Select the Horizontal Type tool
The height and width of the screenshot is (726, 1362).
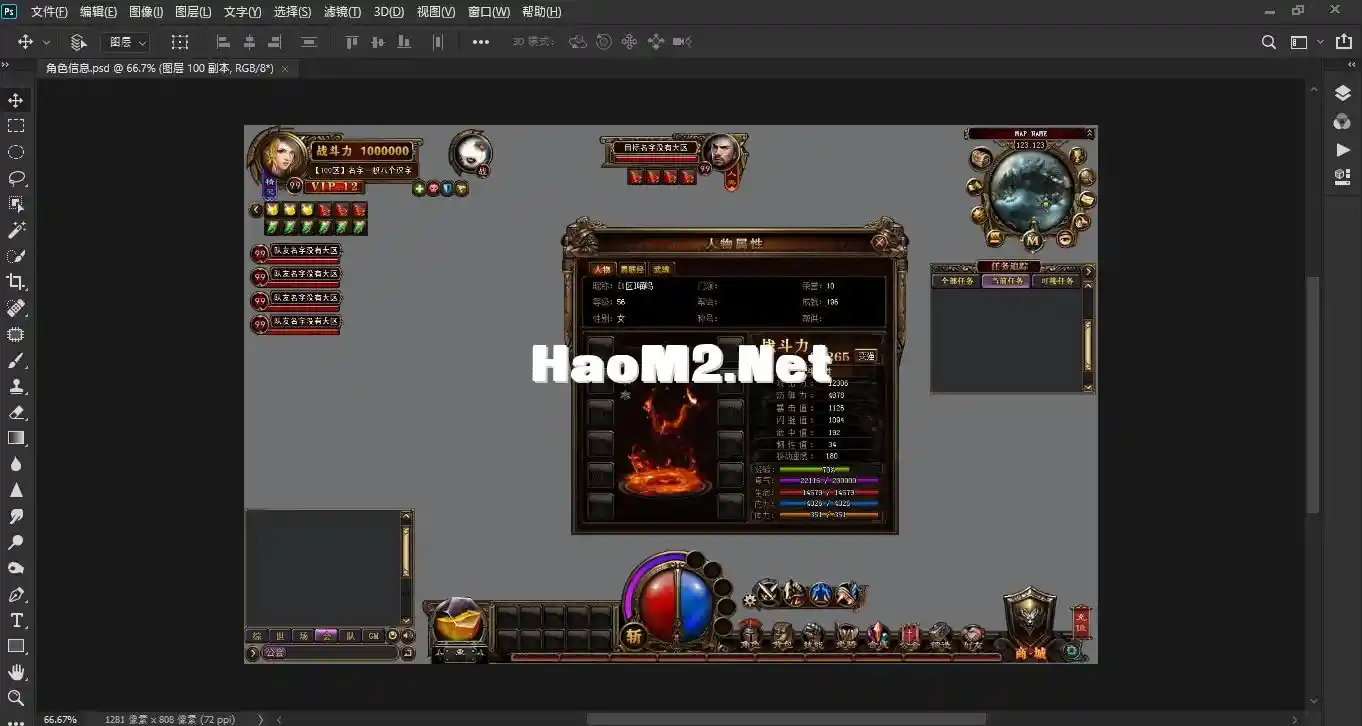tap(16, 620)
